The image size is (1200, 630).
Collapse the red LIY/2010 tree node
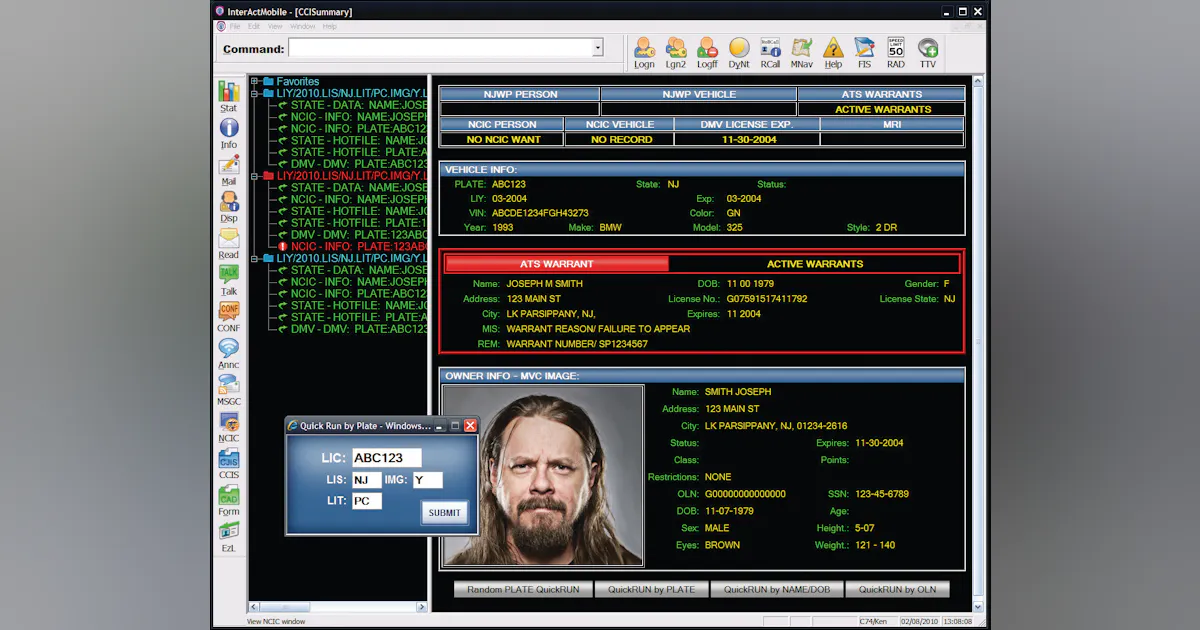click(256, 176)
